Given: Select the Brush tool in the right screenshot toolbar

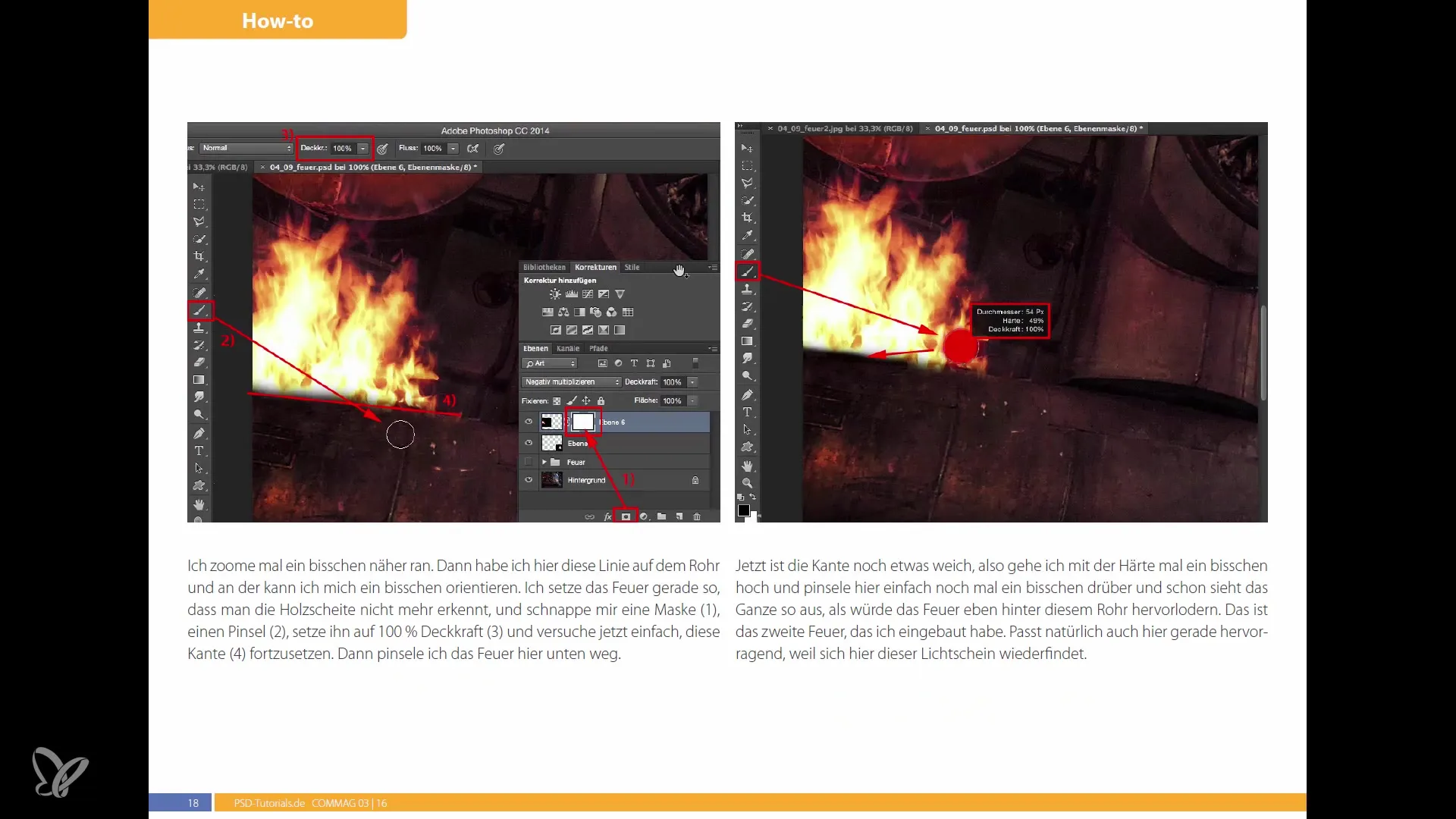Looking at the screenshot, I should [747, 271].
